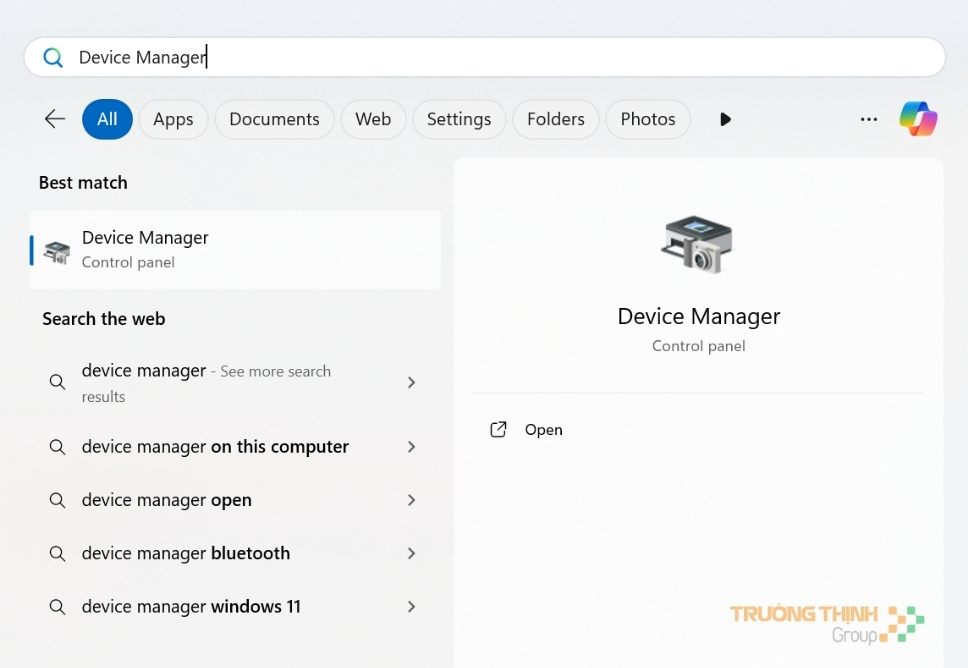Open 'device manager - See more search results'

[206, 382]
